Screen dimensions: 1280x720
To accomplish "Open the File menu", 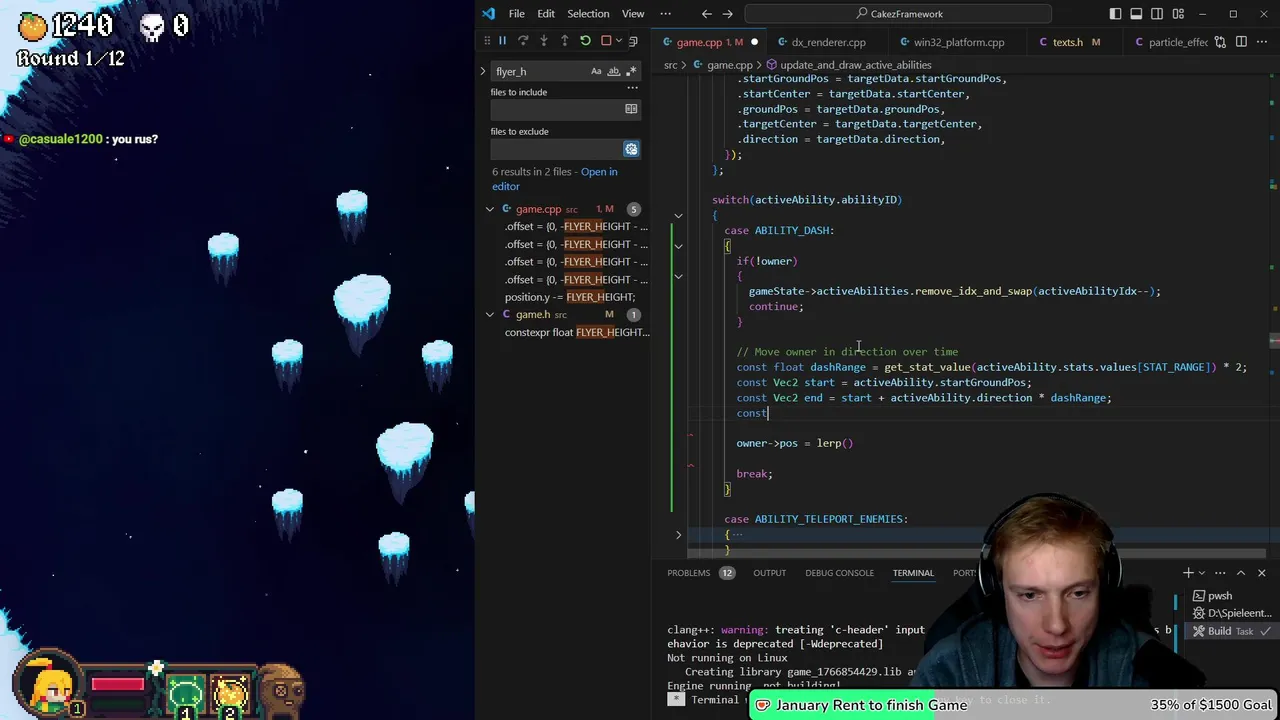I will pyautogui.click(x=517, y=14).
